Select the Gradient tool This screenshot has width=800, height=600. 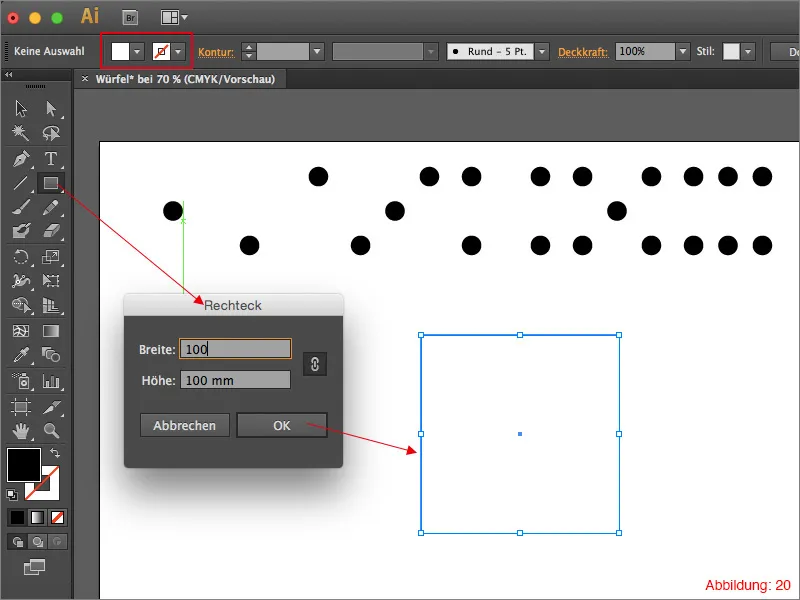pos(51,331)
